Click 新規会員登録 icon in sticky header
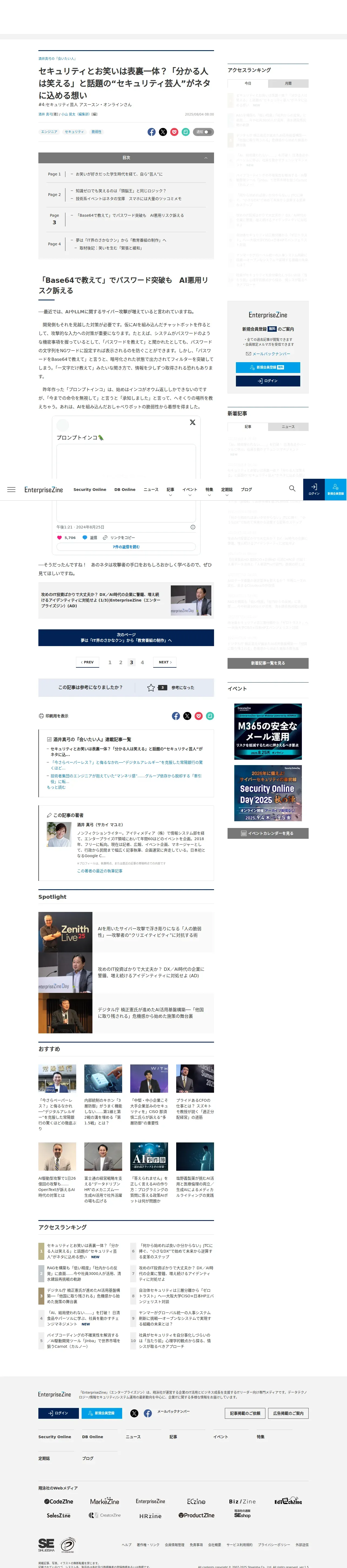Image resolution: width=347 pixels, height=1568 pixels. pyautogui.click(x=335, y=489)
